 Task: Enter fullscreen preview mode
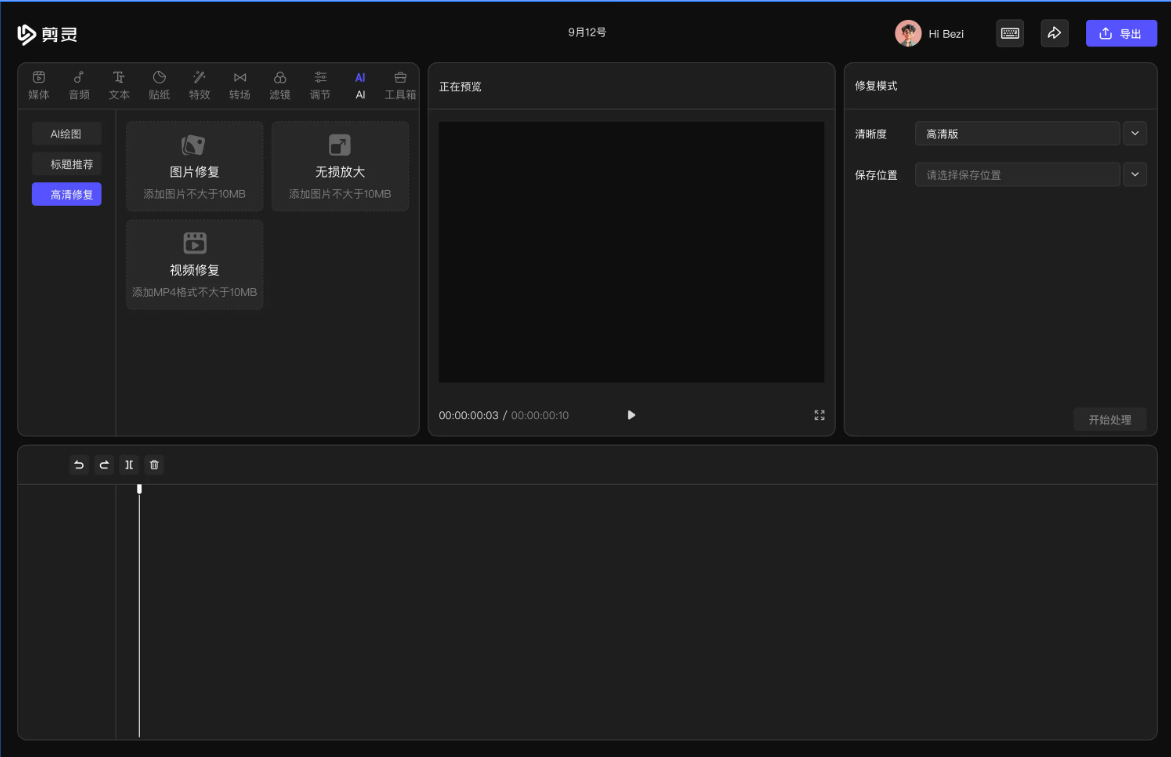click(x=819, y=415)
